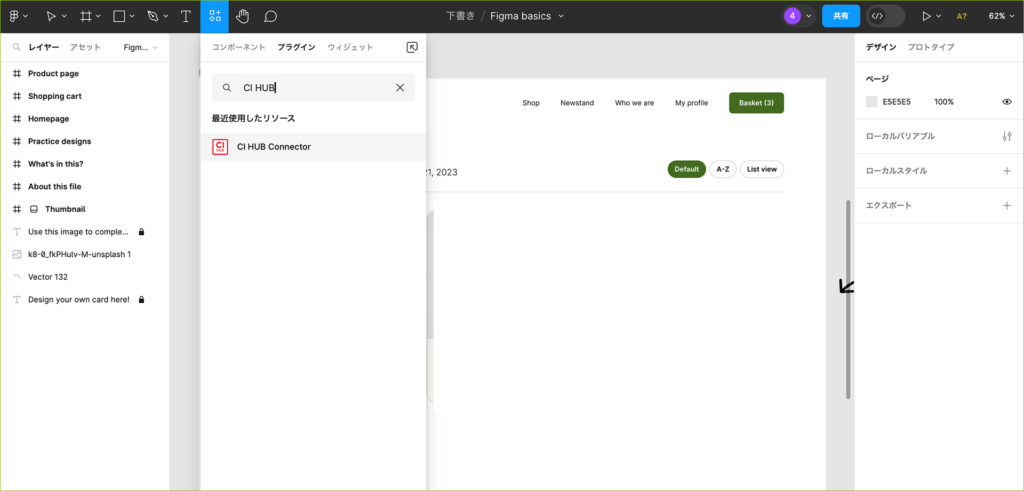Viewport: 1024px width, 491px height.
Task: Add a local style with plus
Action: point(1006,171)
